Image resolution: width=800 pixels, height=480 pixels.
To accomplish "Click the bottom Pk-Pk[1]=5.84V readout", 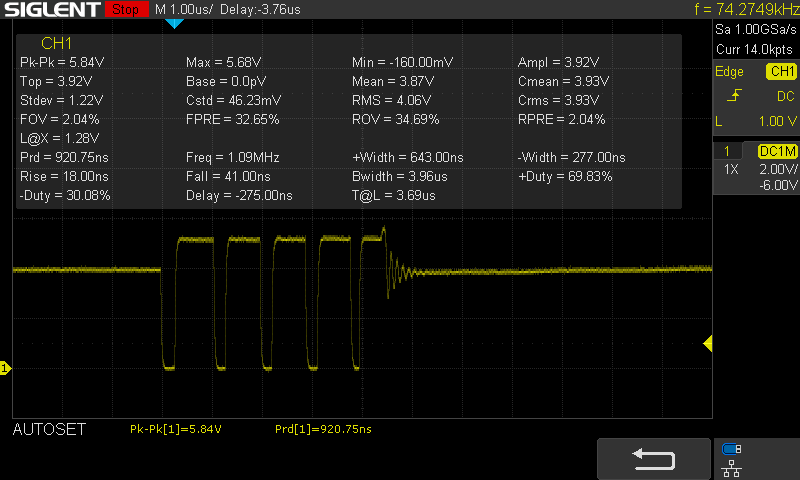I will coord(176,430).
